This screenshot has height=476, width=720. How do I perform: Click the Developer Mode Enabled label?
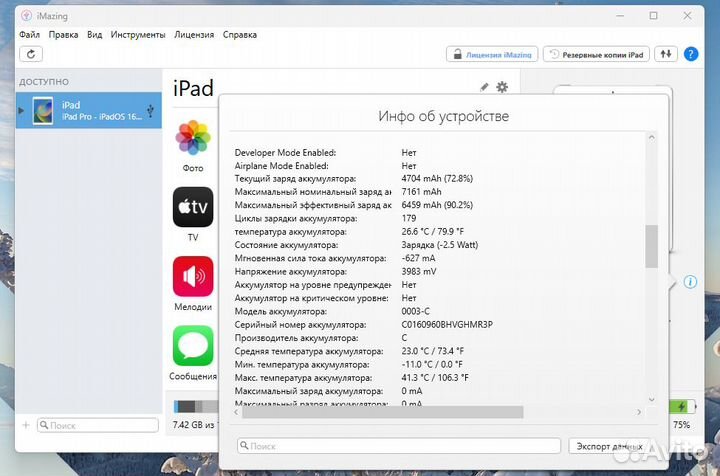pos(285,152)
